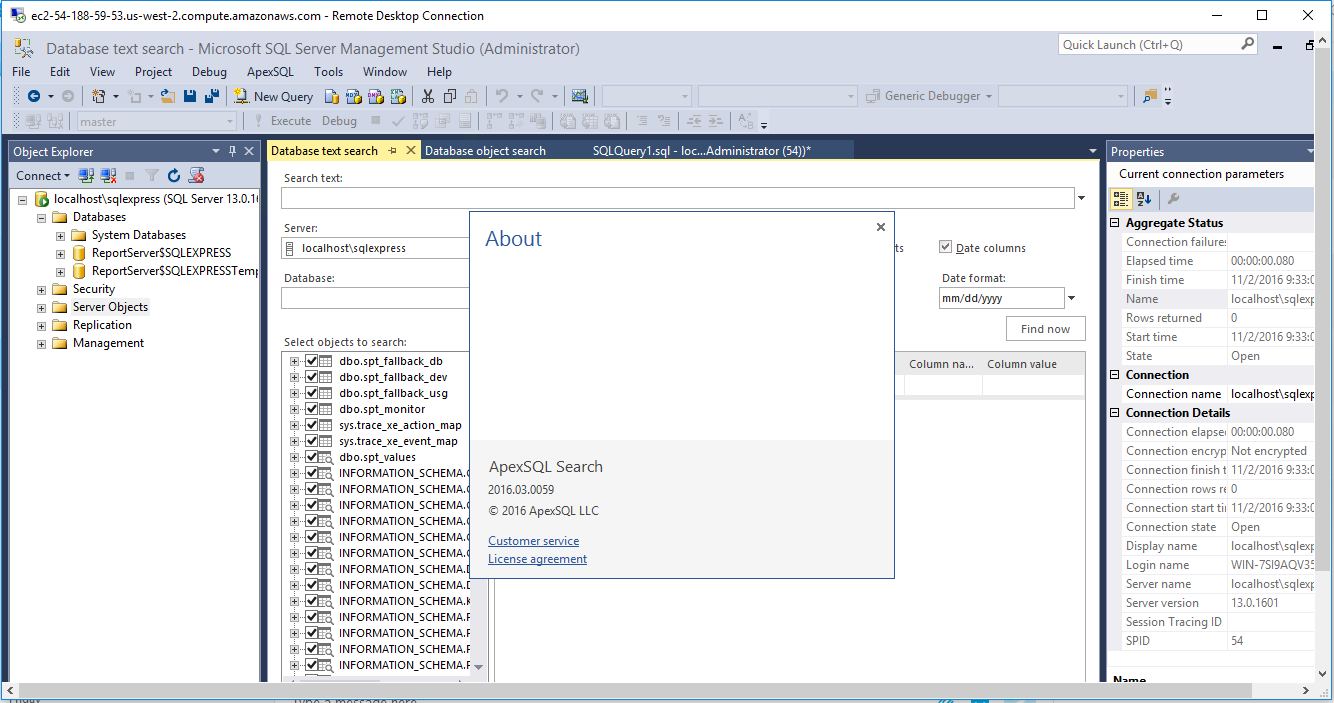The image size is (1334, 703).
Task: Expand the Security folder node
Action: (42, 289)
